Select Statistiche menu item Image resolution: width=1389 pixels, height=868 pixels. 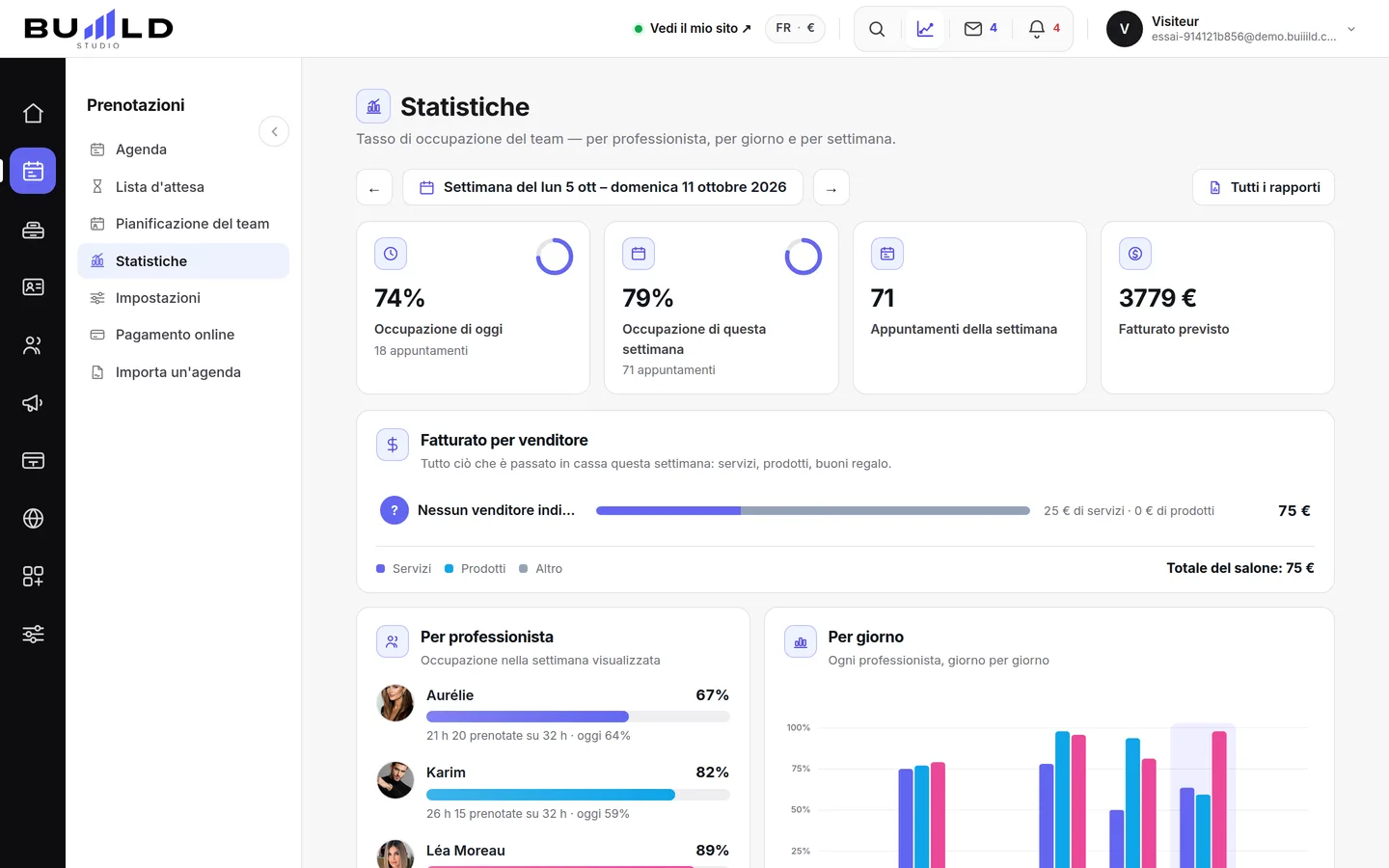183,261
